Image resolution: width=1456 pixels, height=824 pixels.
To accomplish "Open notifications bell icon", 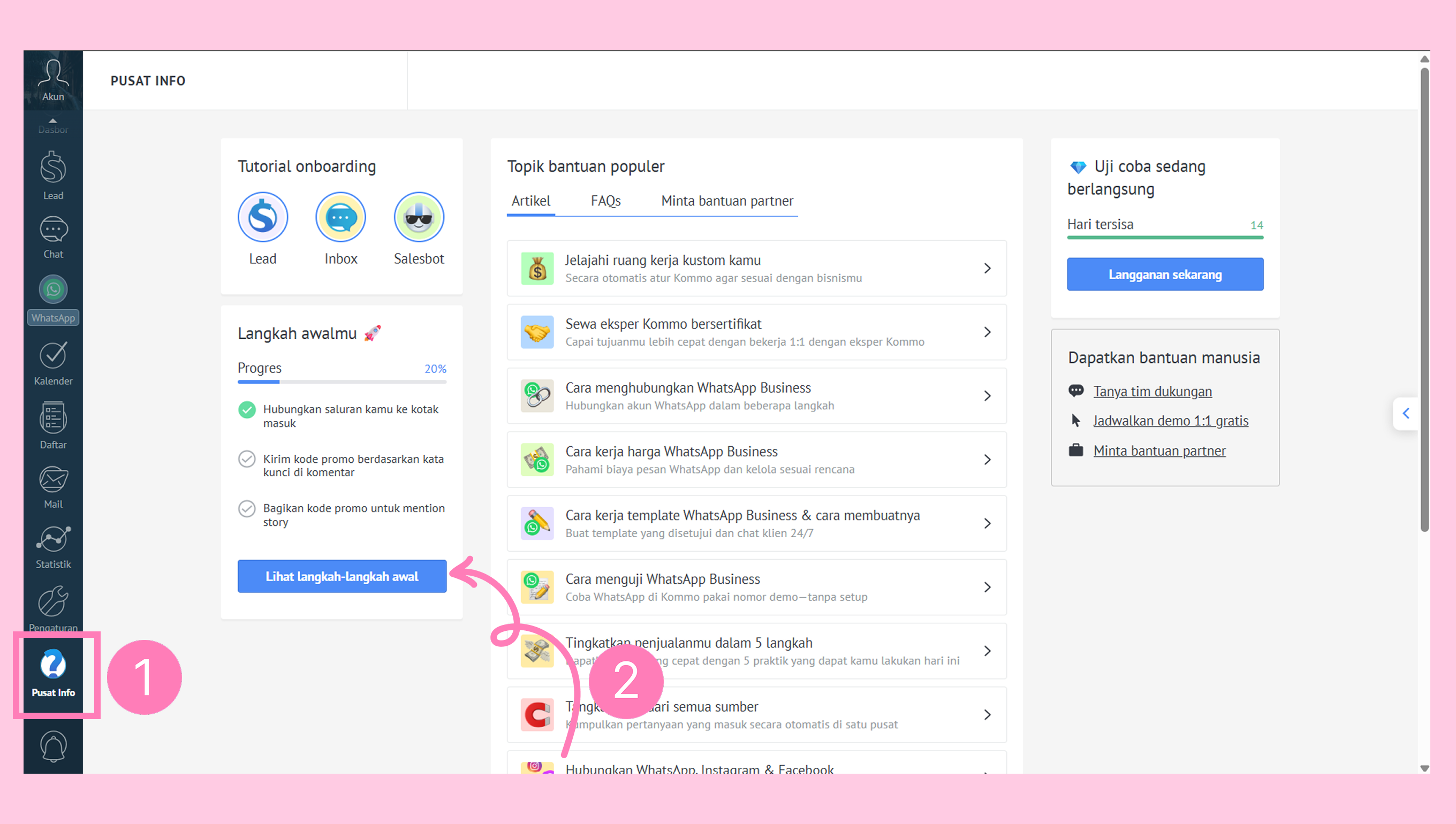I will 53,745.
